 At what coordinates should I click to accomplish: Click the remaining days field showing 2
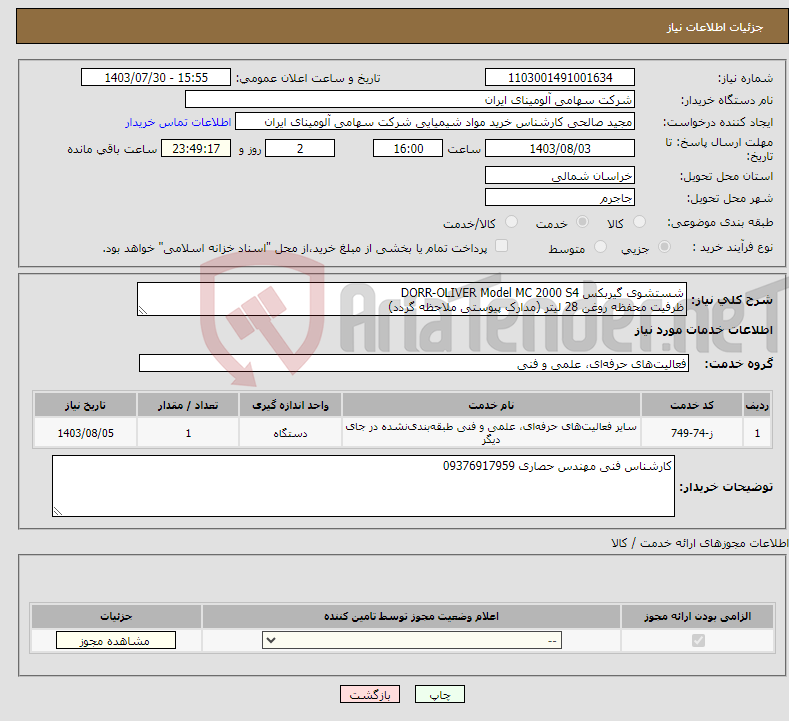pos(300,148)
